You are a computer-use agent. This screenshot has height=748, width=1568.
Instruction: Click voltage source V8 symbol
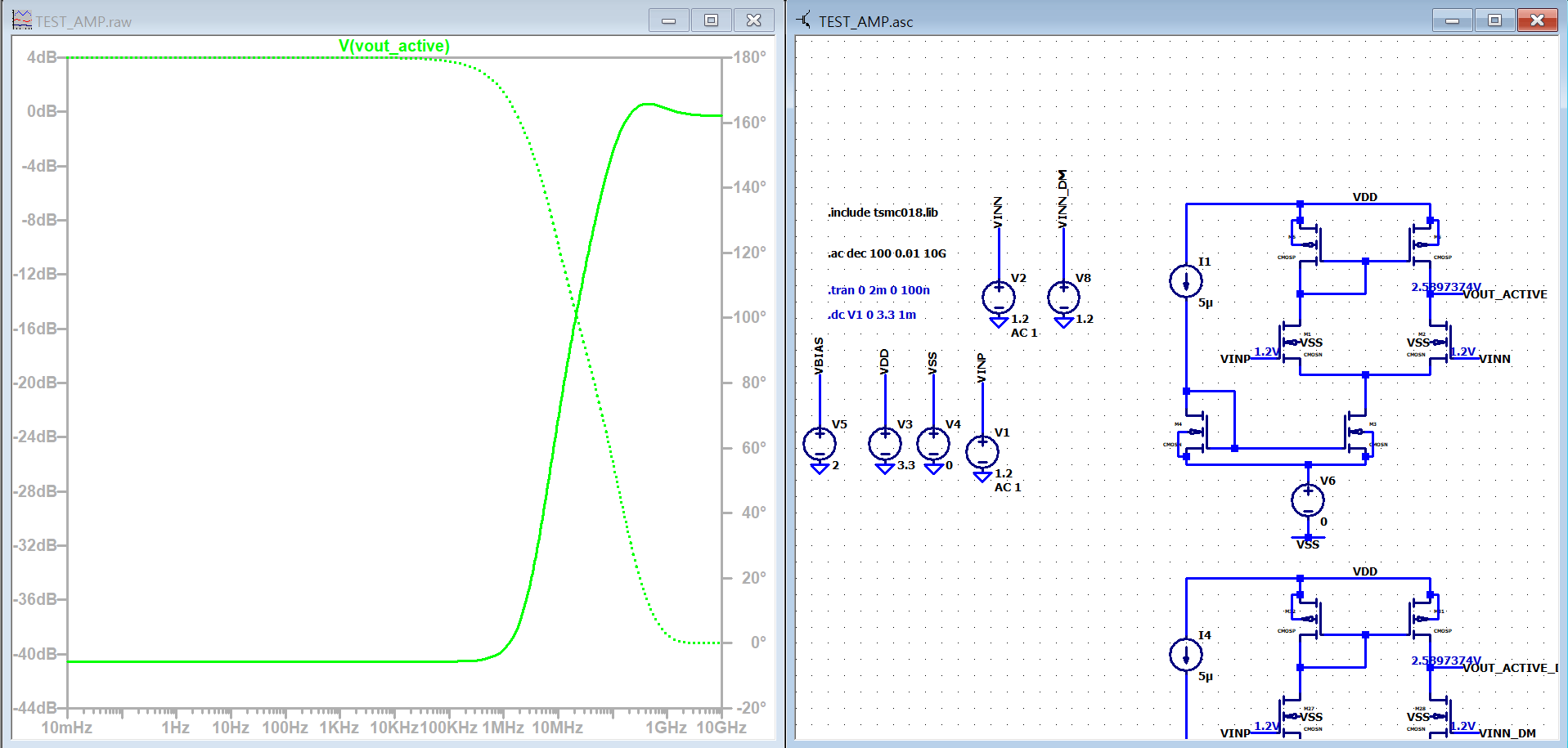click(1063, 298)
